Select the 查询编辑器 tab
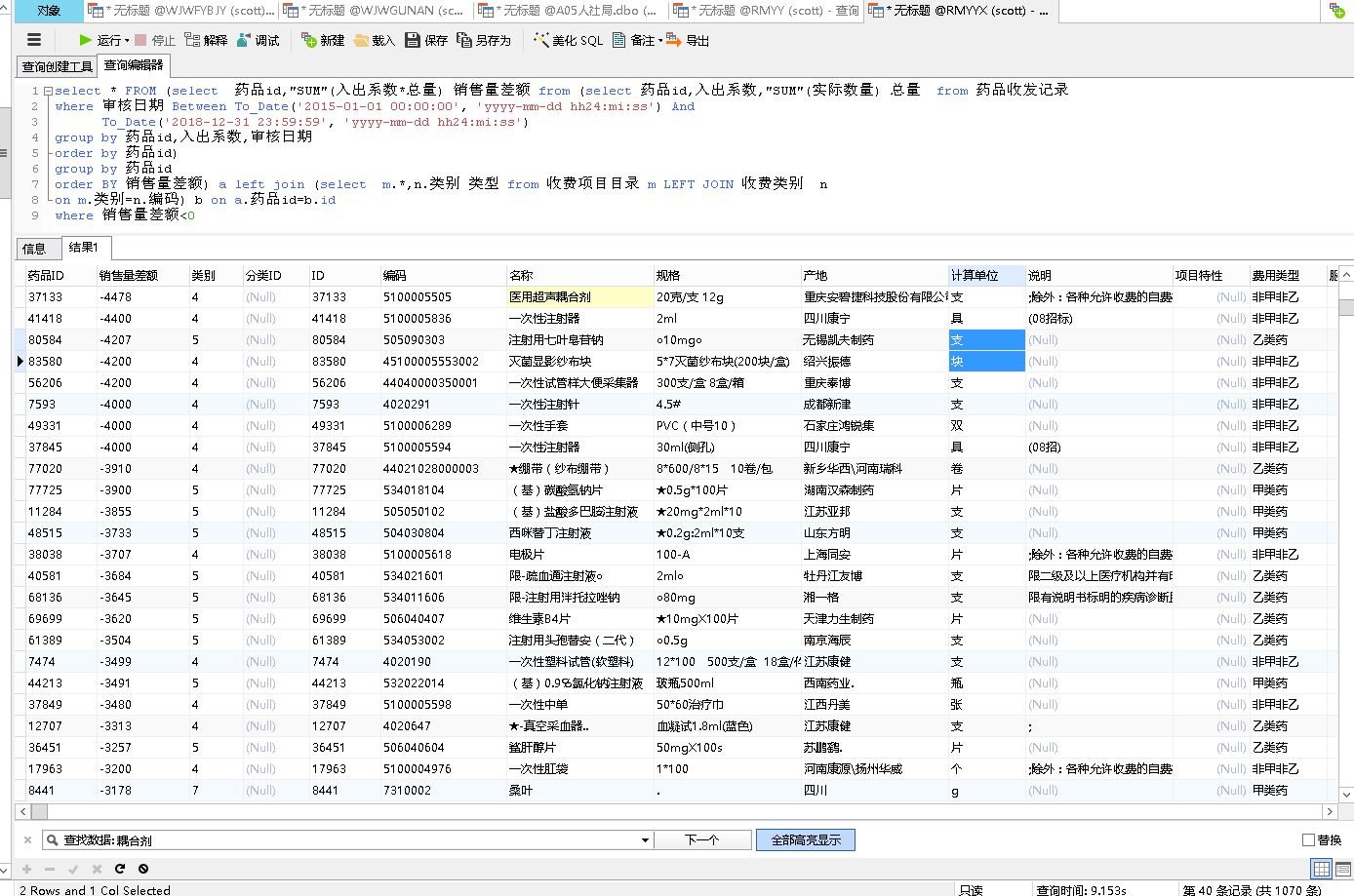The height and width of the screenshot is (896, 1354). [x=134, y=65]
